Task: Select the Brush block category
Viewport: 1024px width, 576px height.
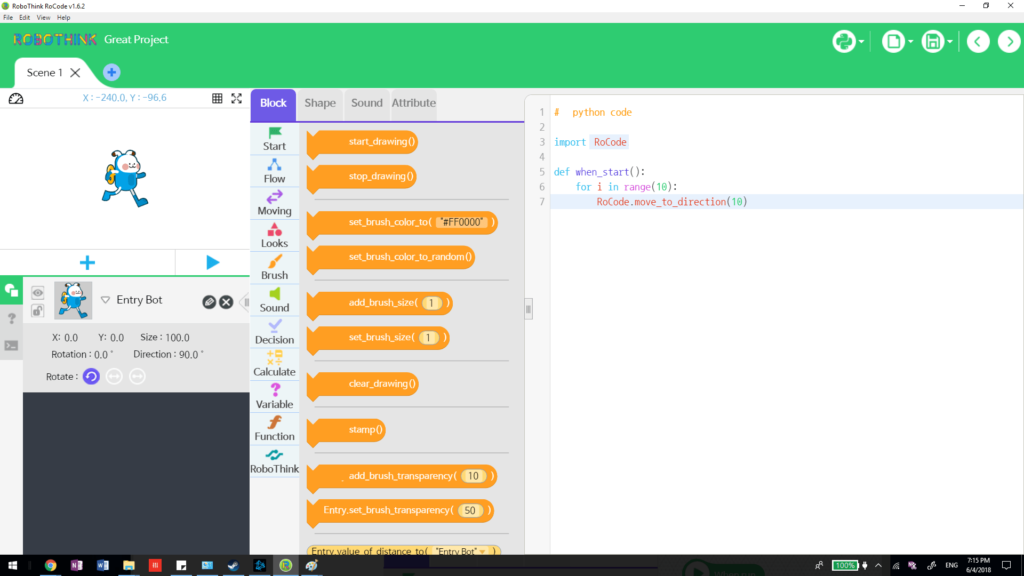Action: 274,265
